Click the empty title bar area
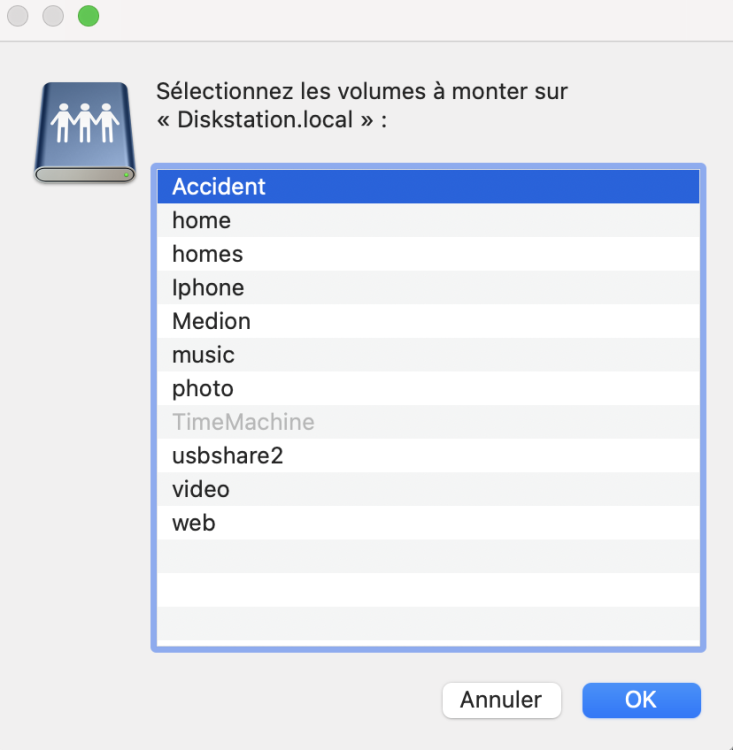The width and height of the screenshot is (733, 750). pos(400,18)
